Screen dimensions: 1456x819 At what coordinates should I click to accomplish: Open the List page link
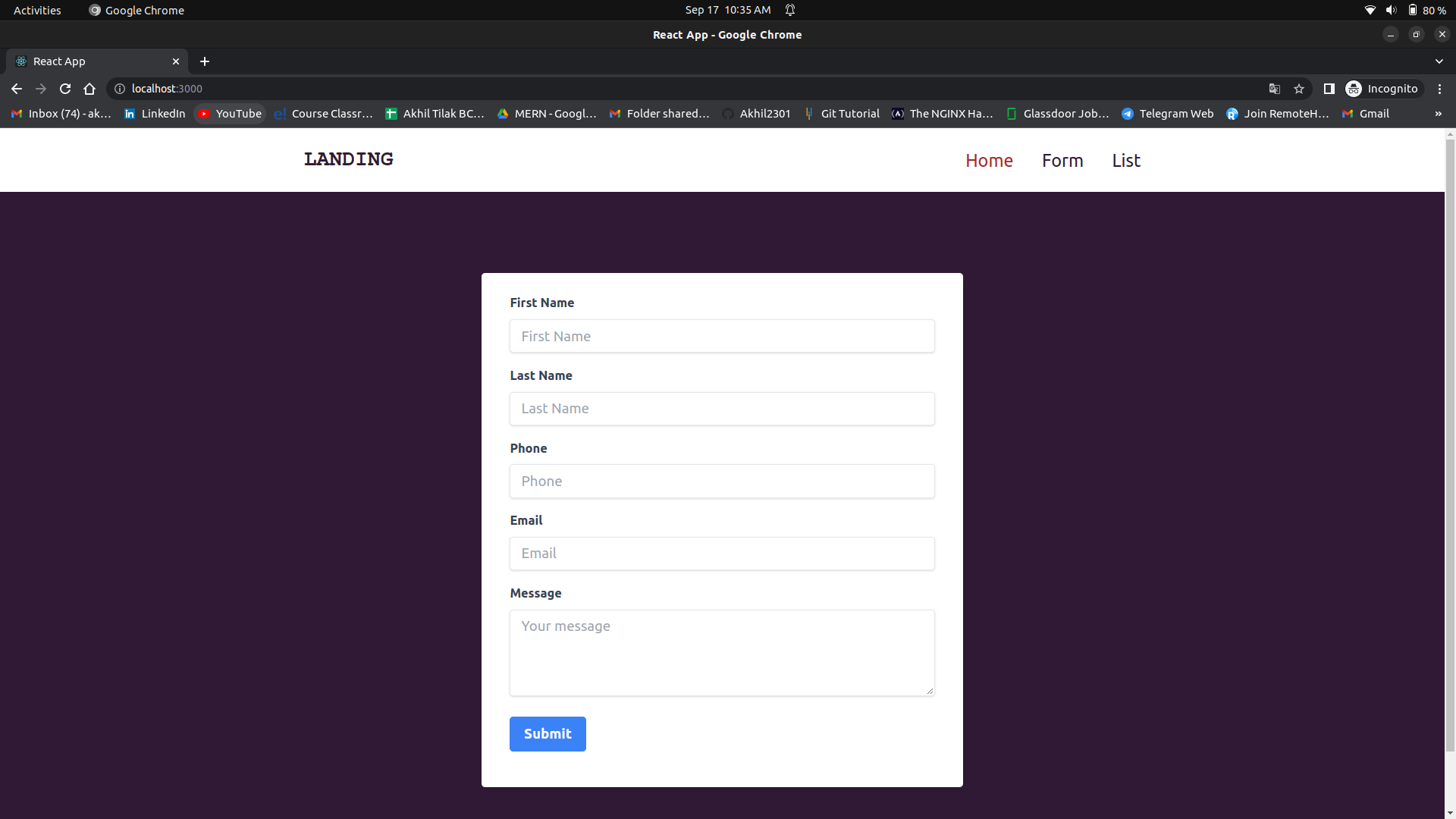point(1125,160)
